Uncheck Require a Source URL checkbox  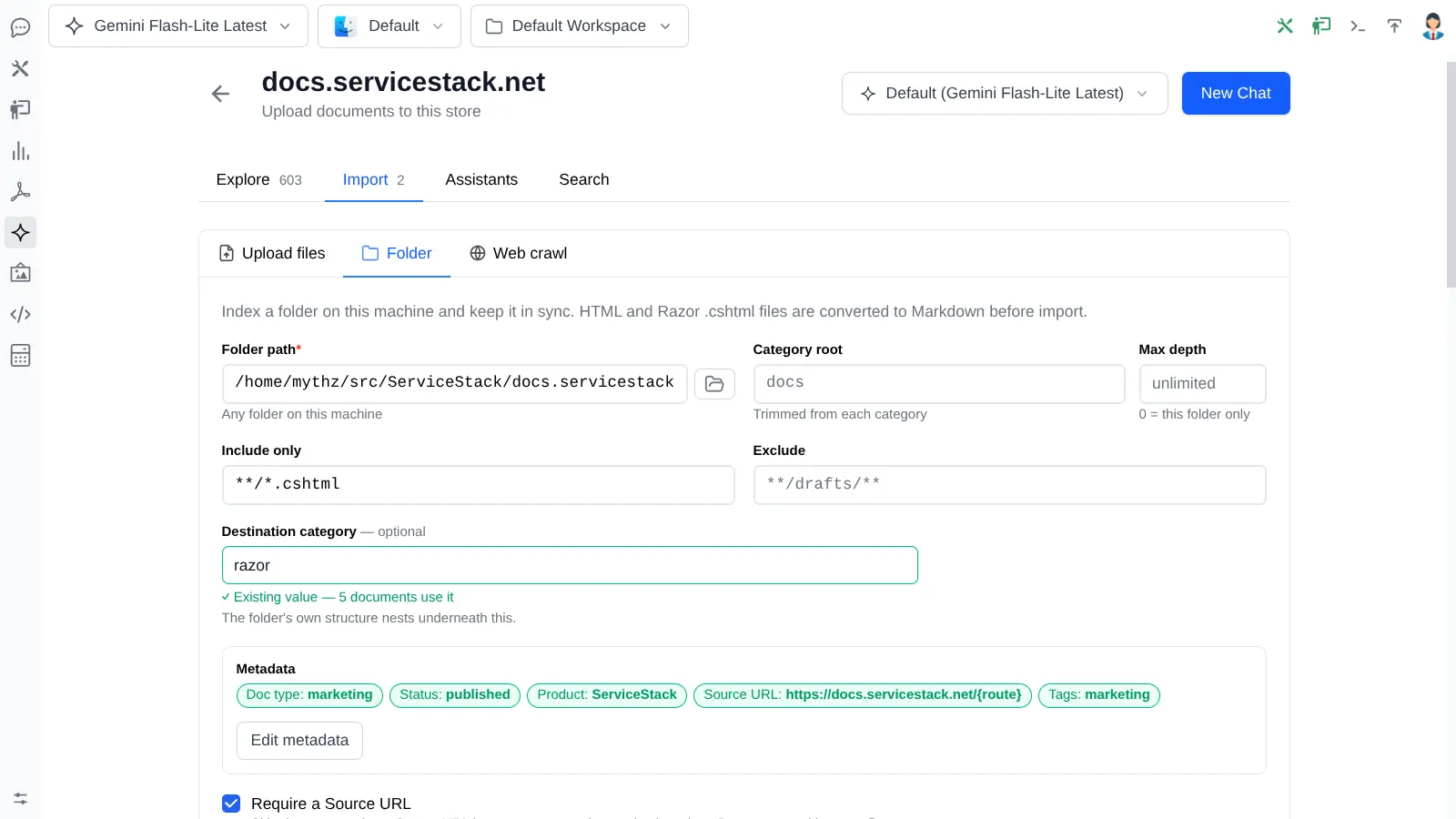click(231, 804)
